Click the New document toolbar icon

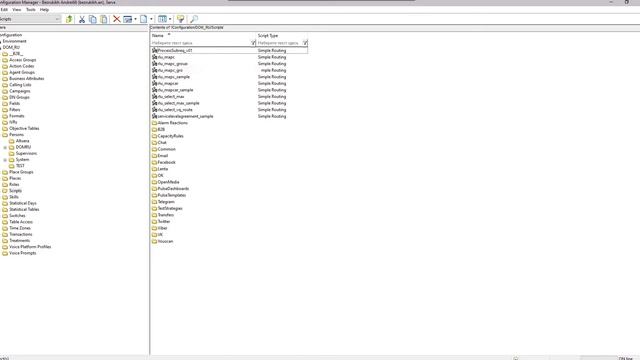click(x=143, y=19)
